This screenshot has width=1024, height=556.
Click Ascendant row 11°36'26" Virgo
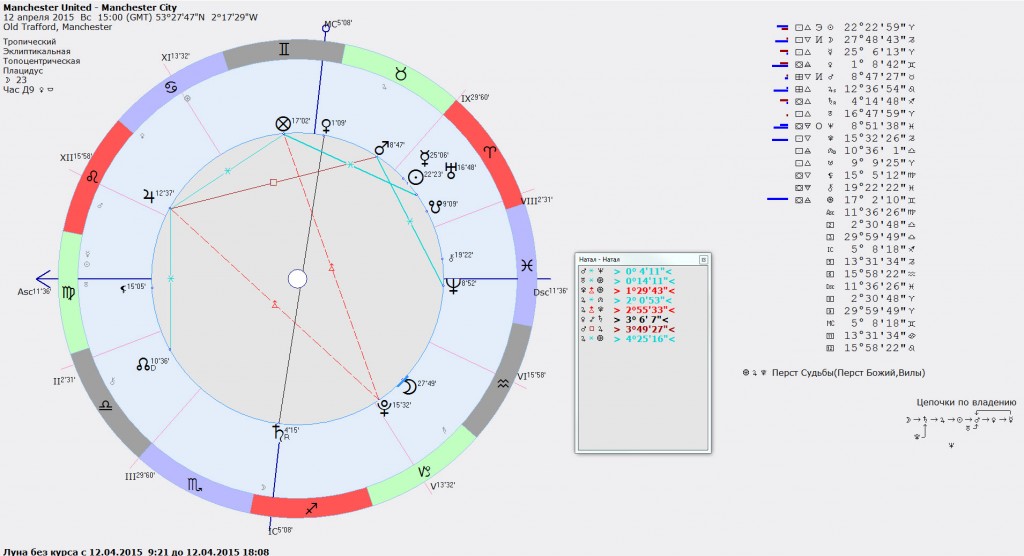tap(871, 212)
